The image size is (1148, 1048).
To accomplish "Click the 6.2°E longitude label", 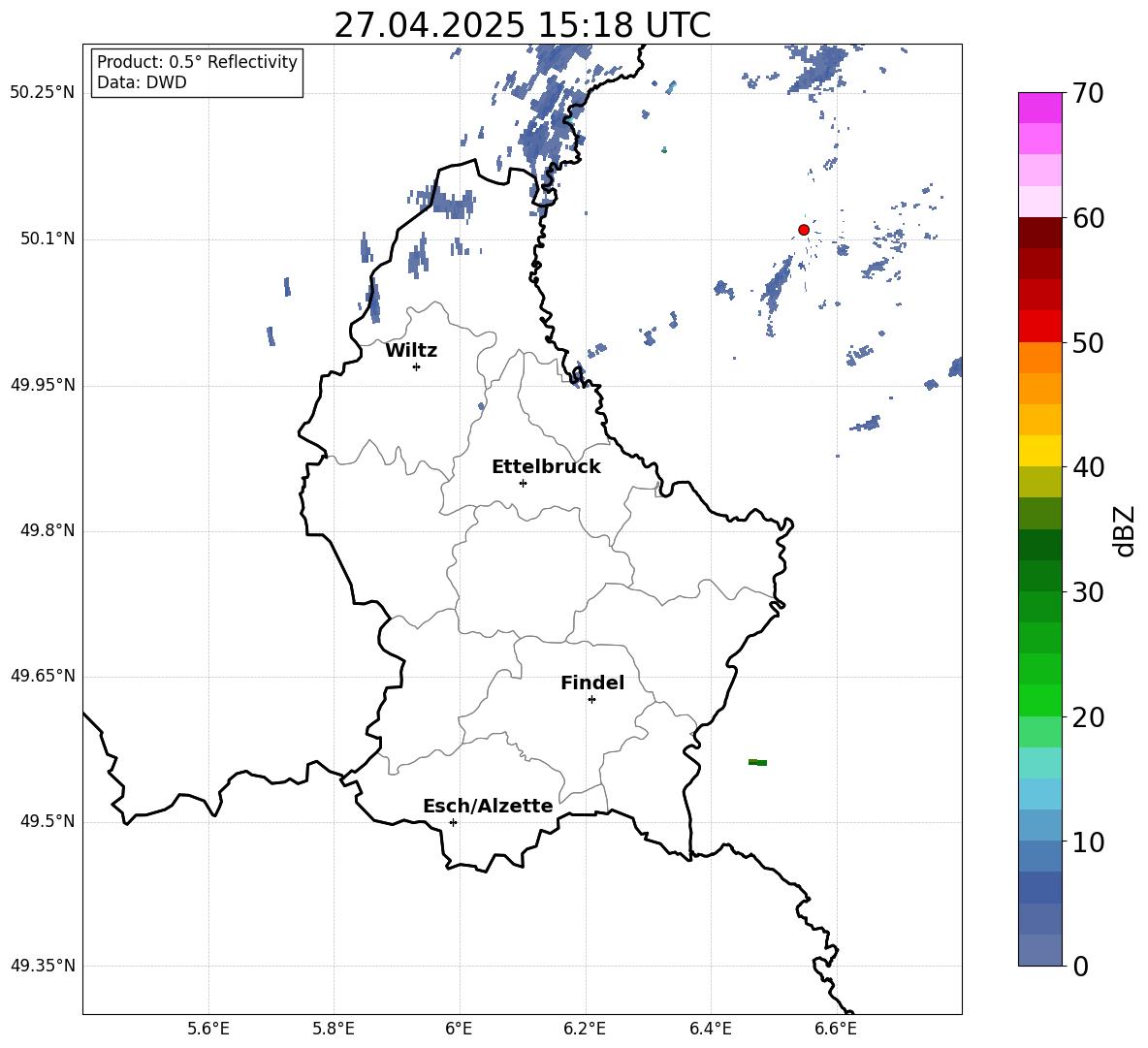I will tap(585, 1030).
